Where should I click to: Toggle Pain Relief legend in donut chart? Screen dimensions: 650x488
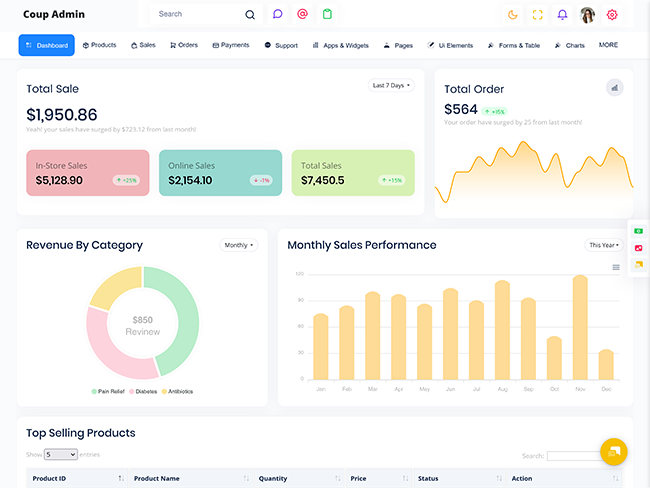[x=109, y=391]
